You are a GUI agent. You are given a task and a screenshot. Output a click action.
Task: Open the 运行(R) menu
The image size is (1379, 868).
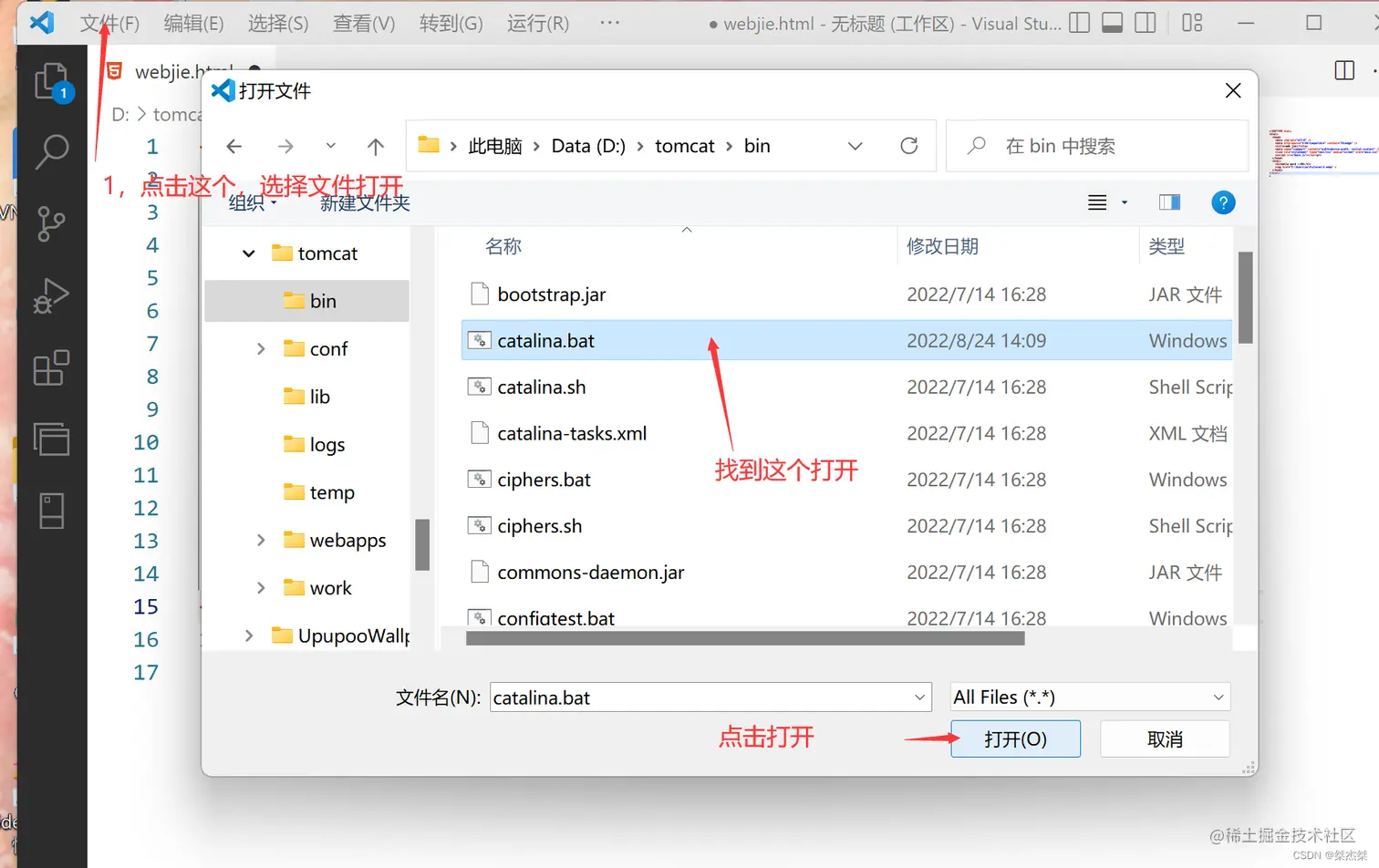pos(538,24)
